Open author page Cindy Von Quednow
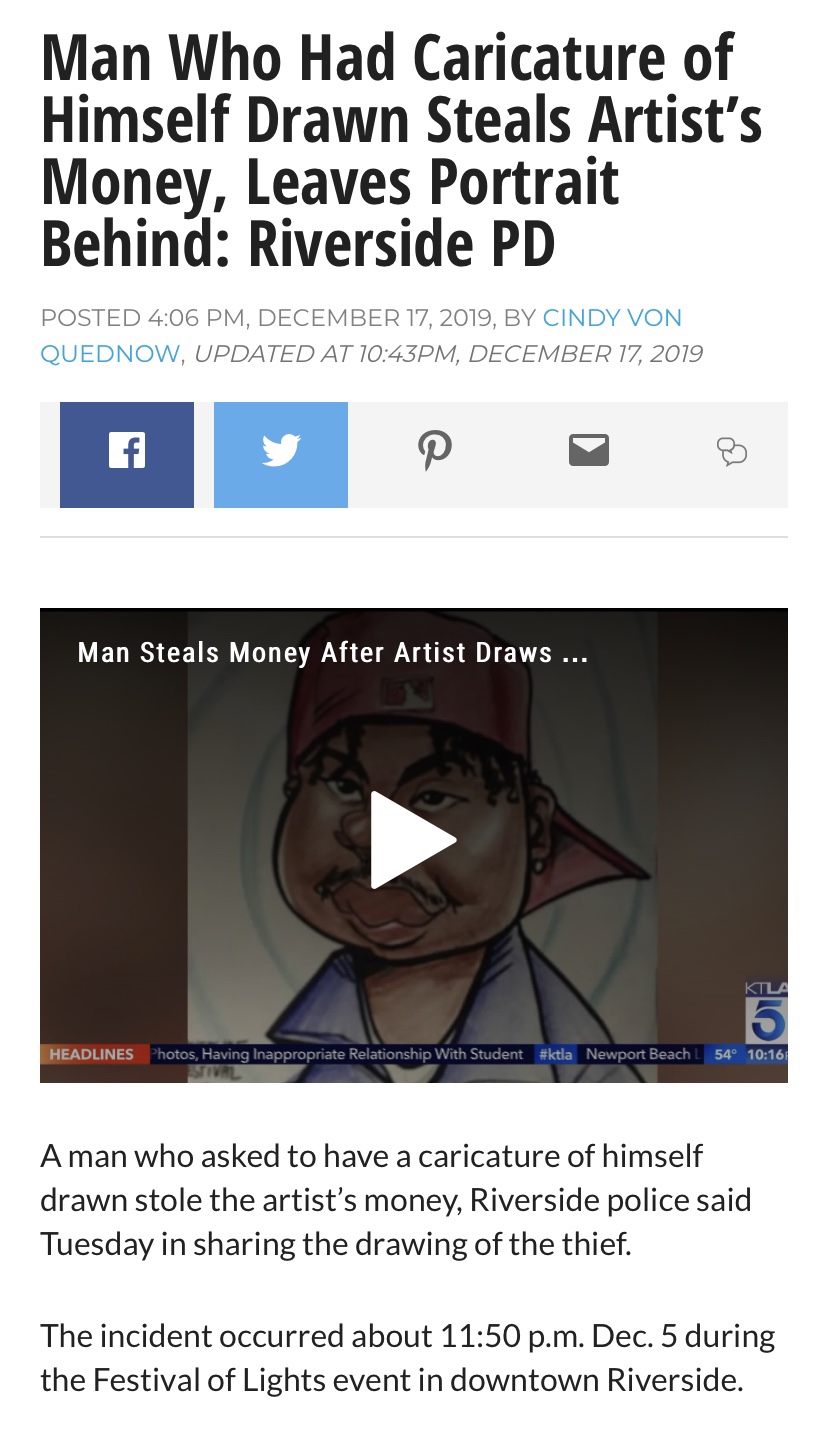This screenshot has width=828, height=1445. coord(361,335)
